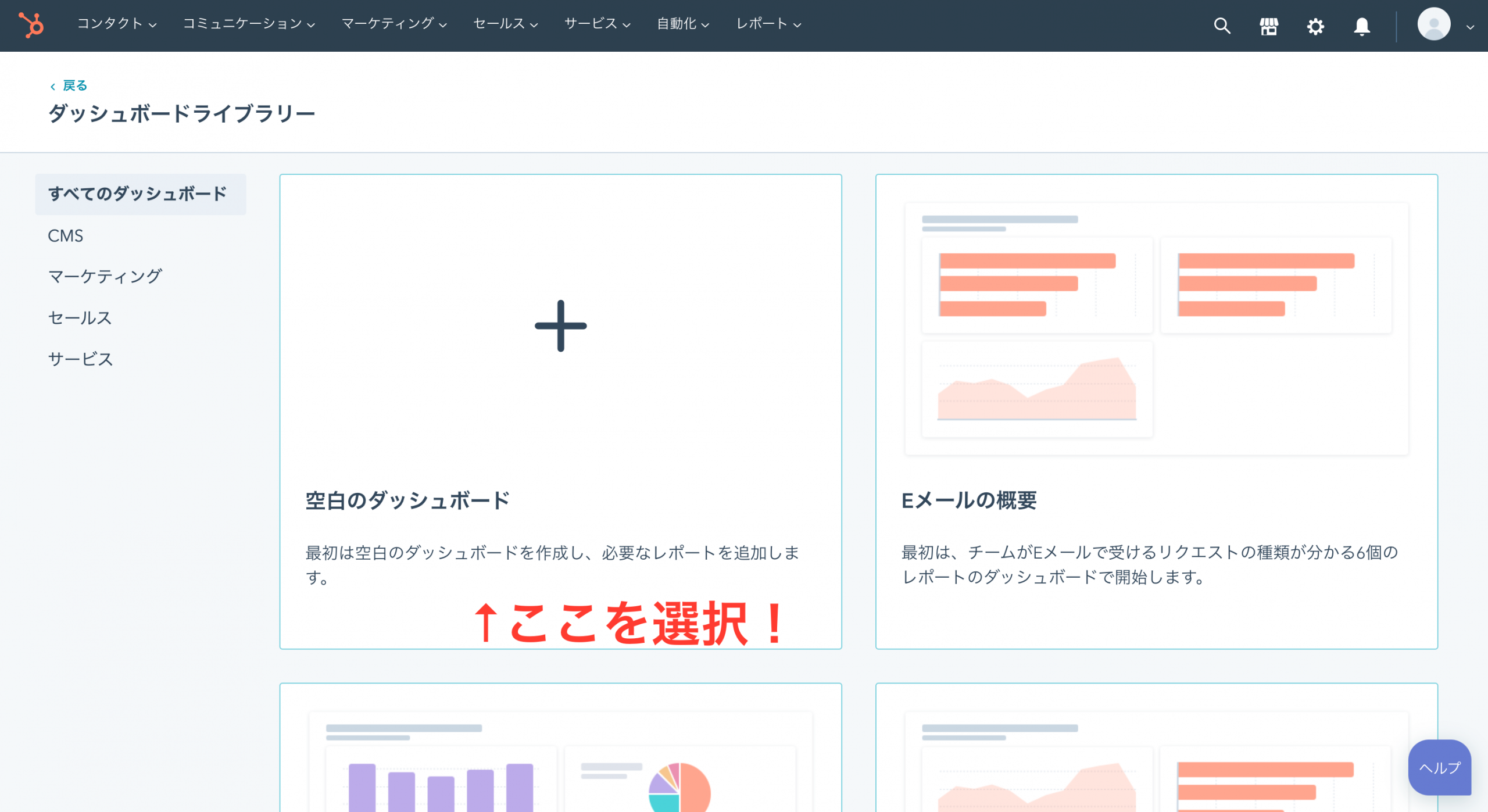1488x812 pixels.
Task: Expand the コミュニケーション dropdown menu
Action: coord(249,24)
